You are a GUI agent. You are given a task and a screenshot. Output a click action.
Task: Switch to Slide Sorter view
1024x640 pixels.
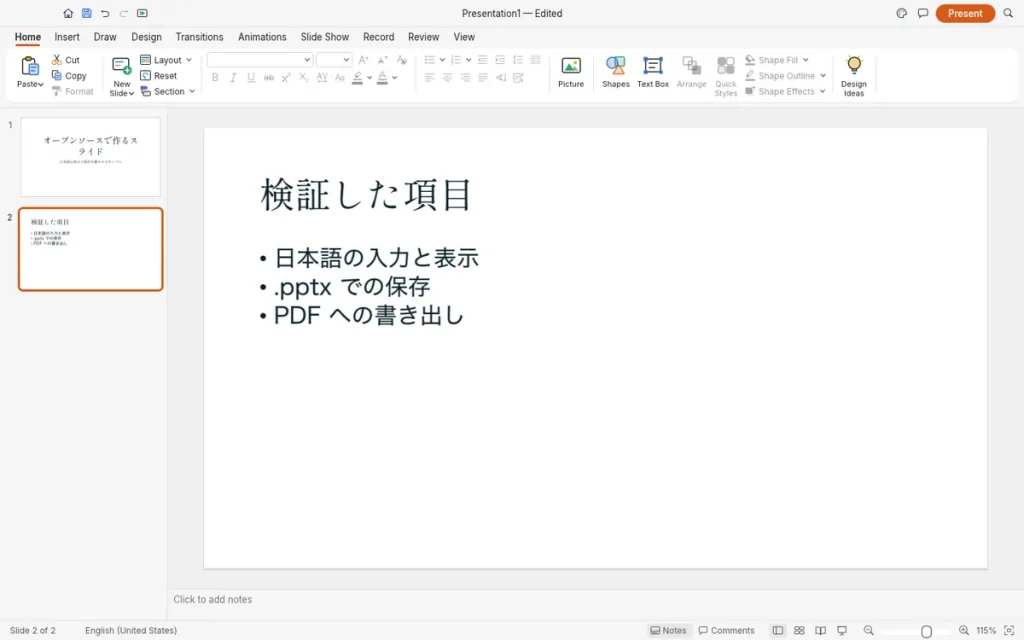(799, 630)
